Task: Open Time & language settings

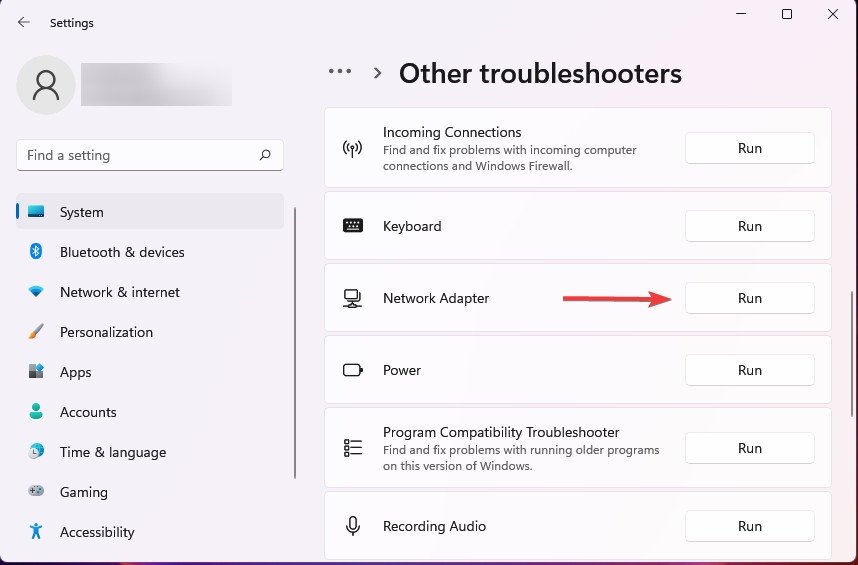Action: coord(150,451)
